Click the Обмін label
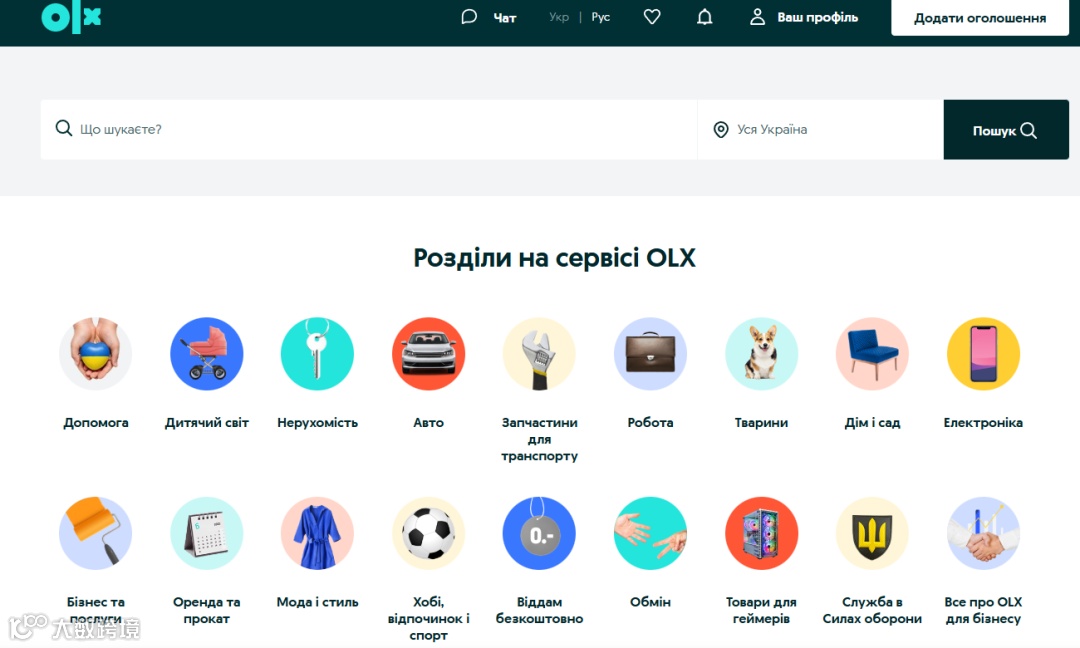This screenshot has height=648, width=1080. [x=650, y=602]
